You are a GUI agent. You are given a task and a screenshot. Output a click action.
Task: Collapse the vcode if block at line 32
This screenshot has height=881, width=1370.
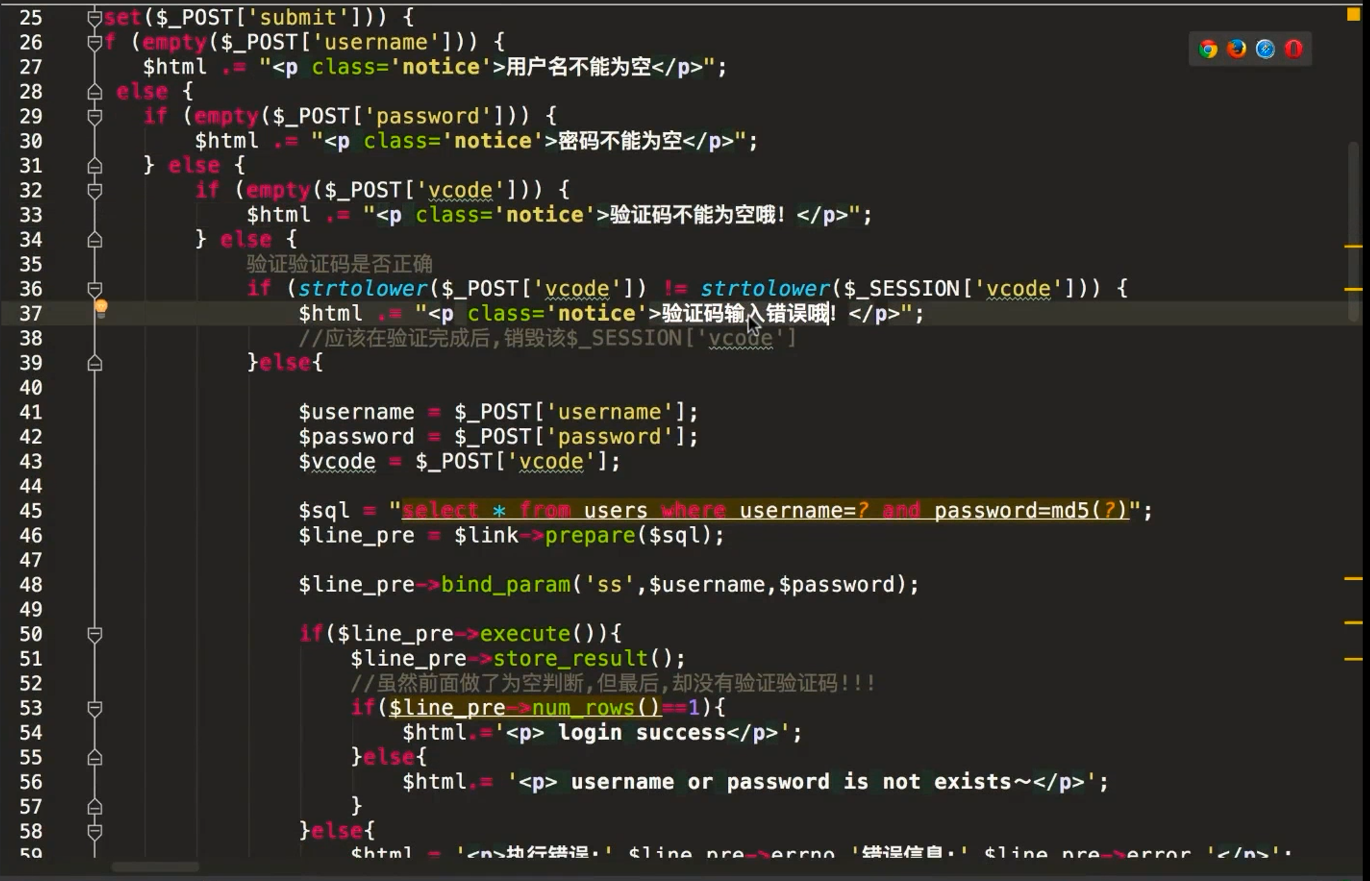click(95, 190)
